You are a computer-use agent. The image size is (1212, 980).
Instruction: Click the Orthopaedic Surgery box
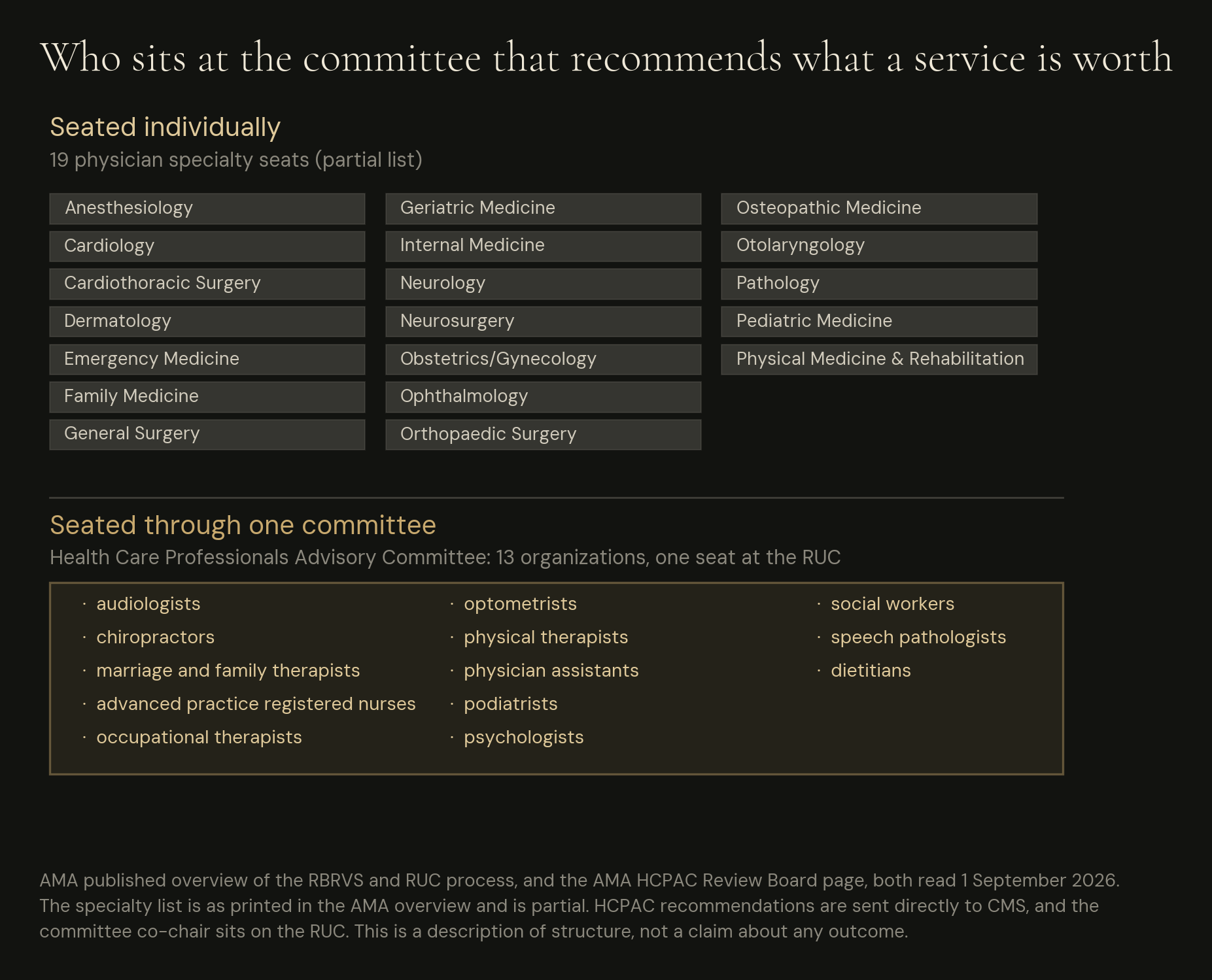543,435
